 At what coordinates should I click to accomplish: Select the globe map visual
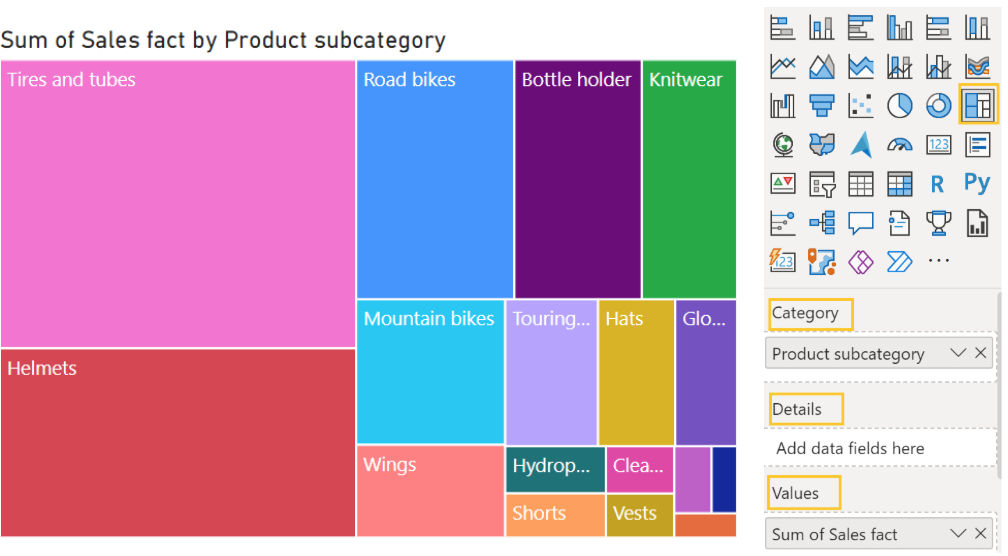[783, 144]
